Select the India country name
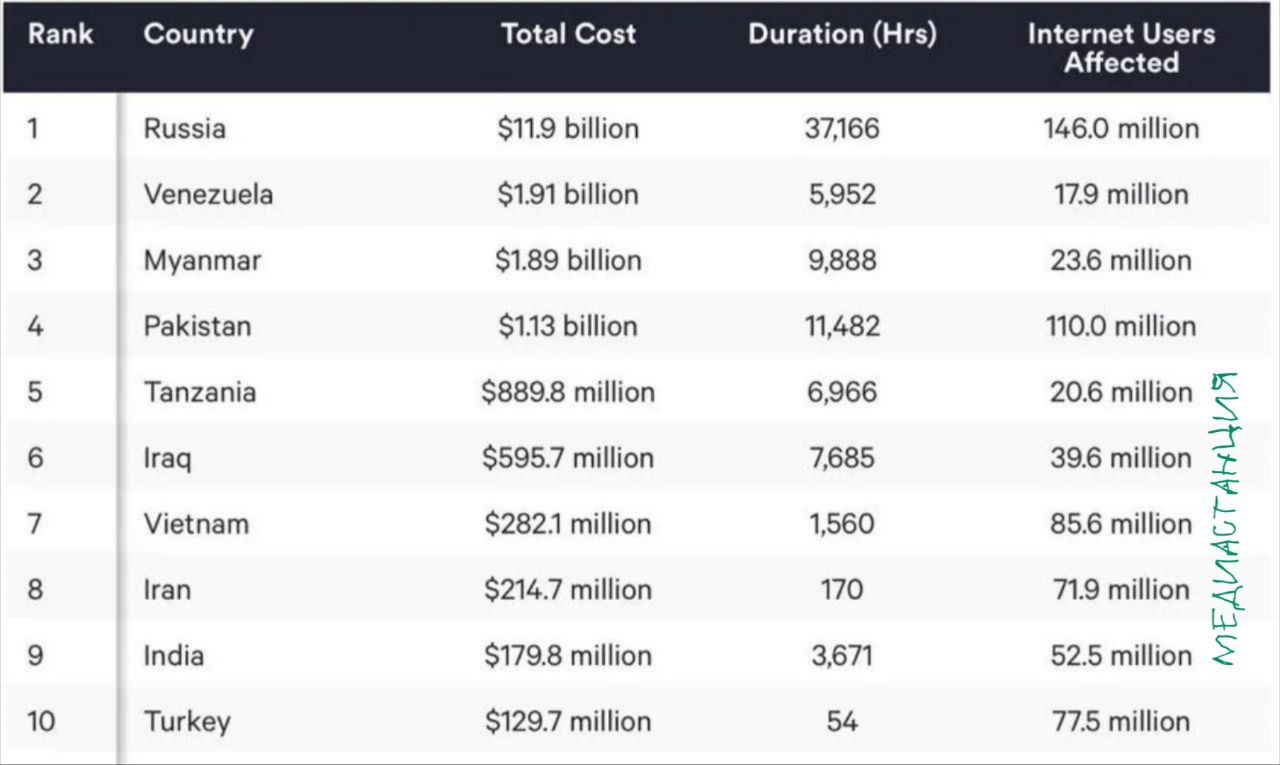 [174, 656]
